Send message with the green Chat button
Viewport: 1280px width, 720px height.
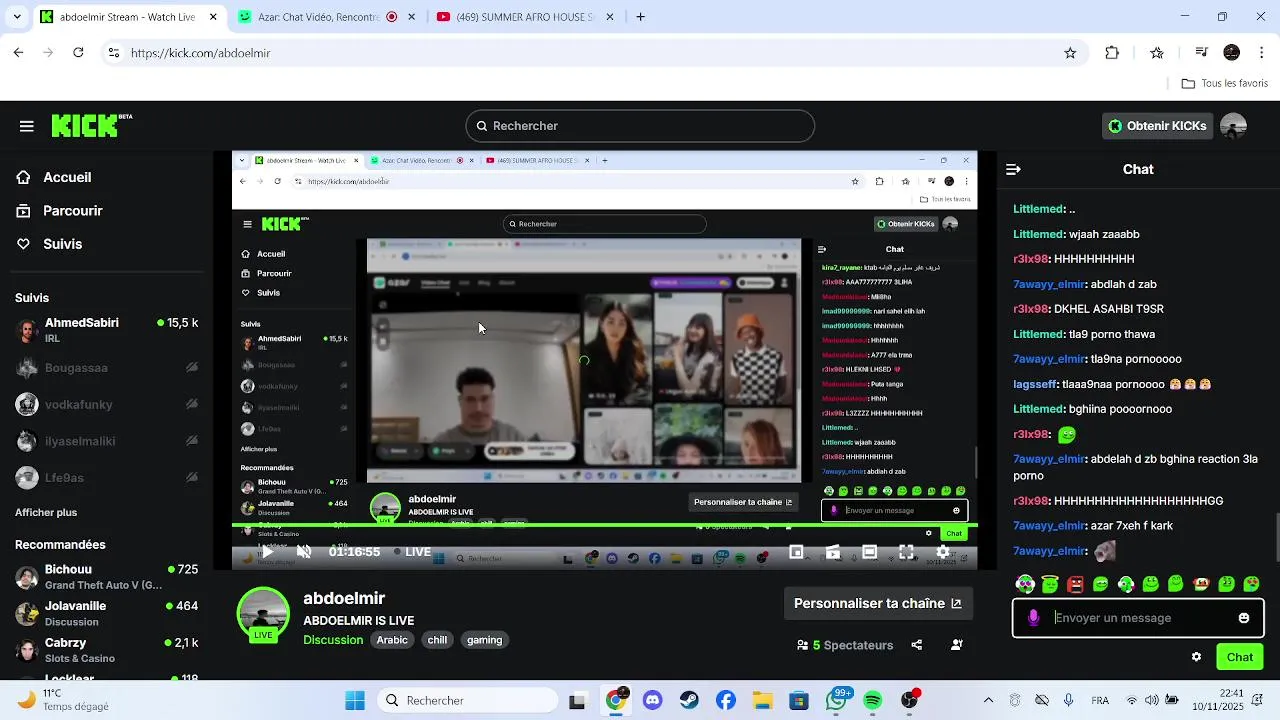(x=1240, y=657)
